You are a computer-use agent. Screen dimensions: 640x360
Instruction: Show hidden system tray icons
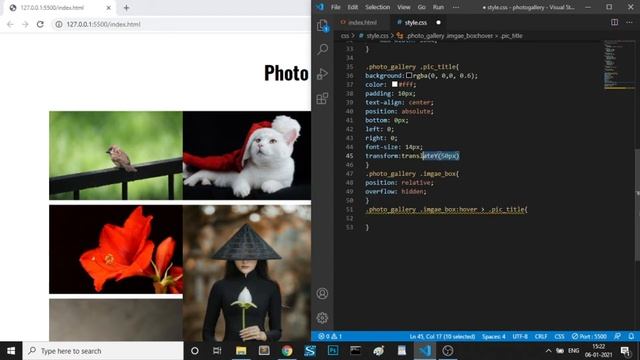(x=548, y=351)
